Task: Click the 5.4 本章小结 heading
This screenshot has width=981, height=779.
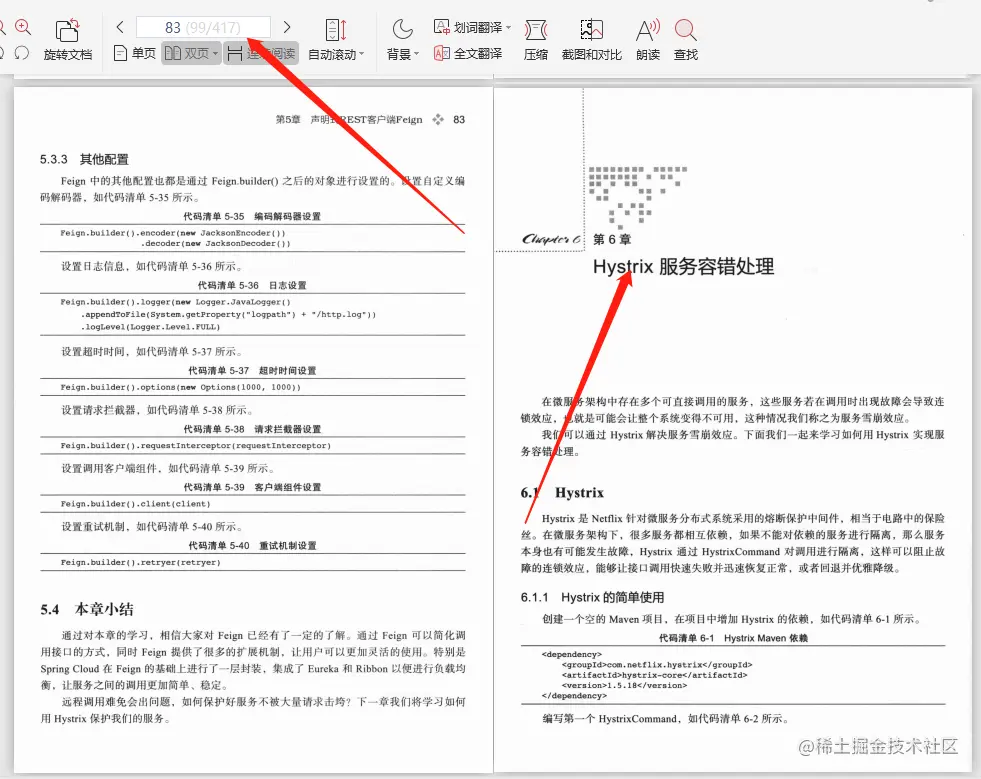Action: tap(87, 609)
